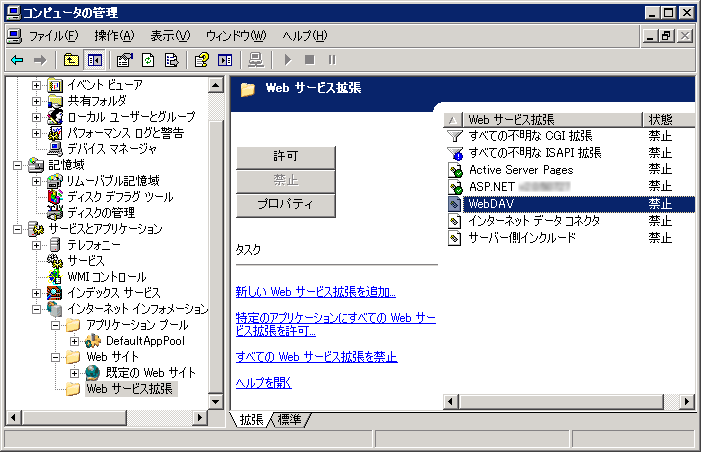Open the Properties toolbar icon
The height and width of the screenshot is (452, 701).
click(125, 60)
